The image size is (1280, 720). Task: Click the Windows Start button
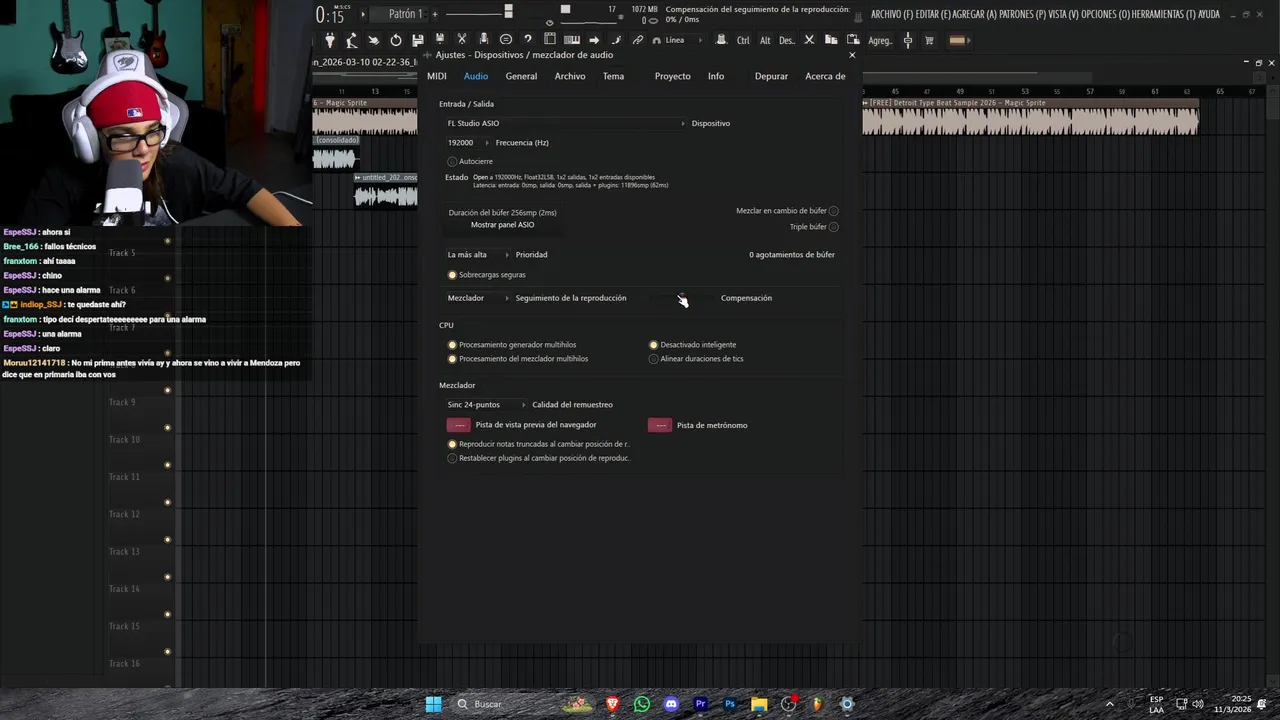click(433, 704)
